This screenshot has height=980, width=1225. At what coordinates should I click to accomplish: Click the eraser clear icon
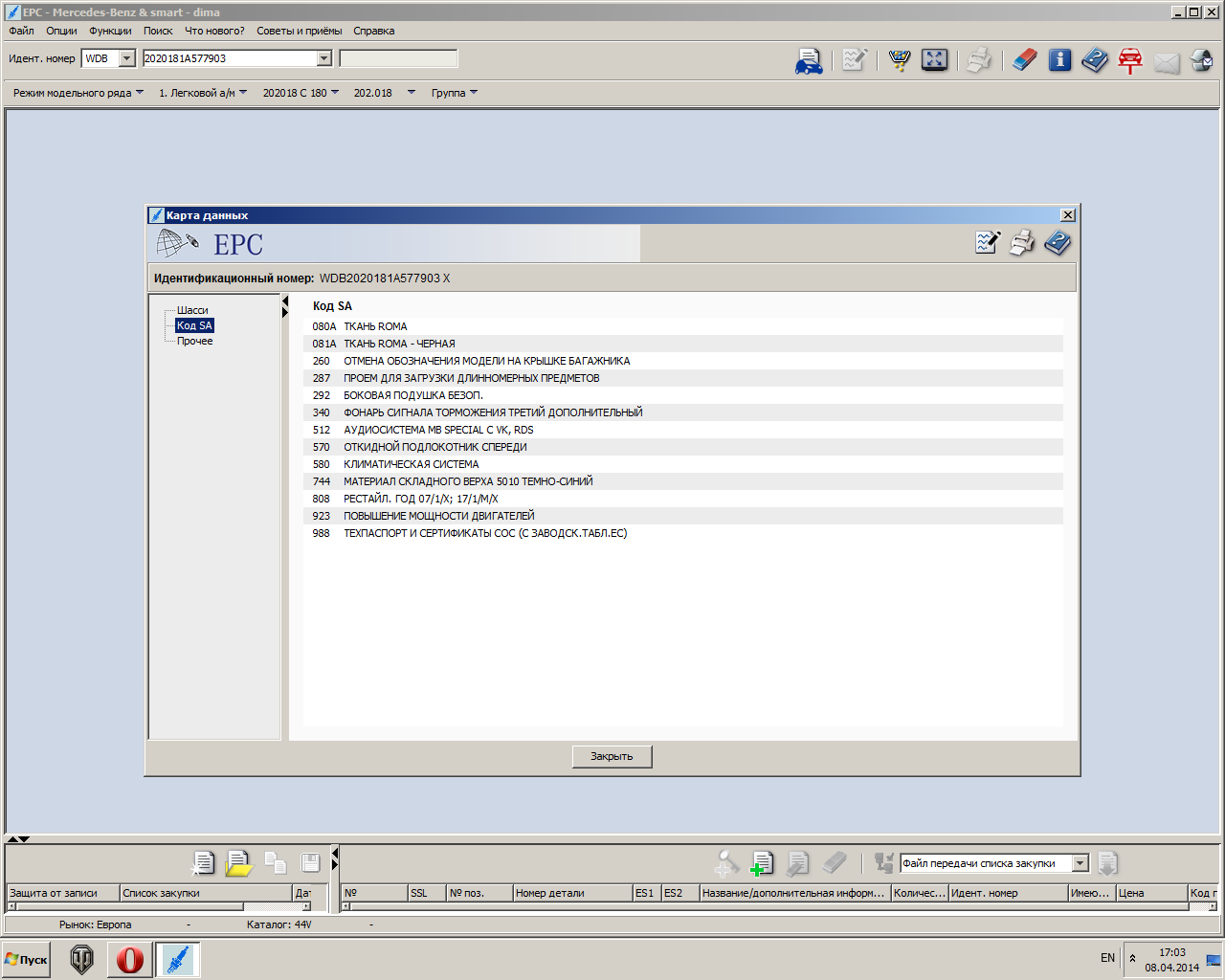(1024, 60)
